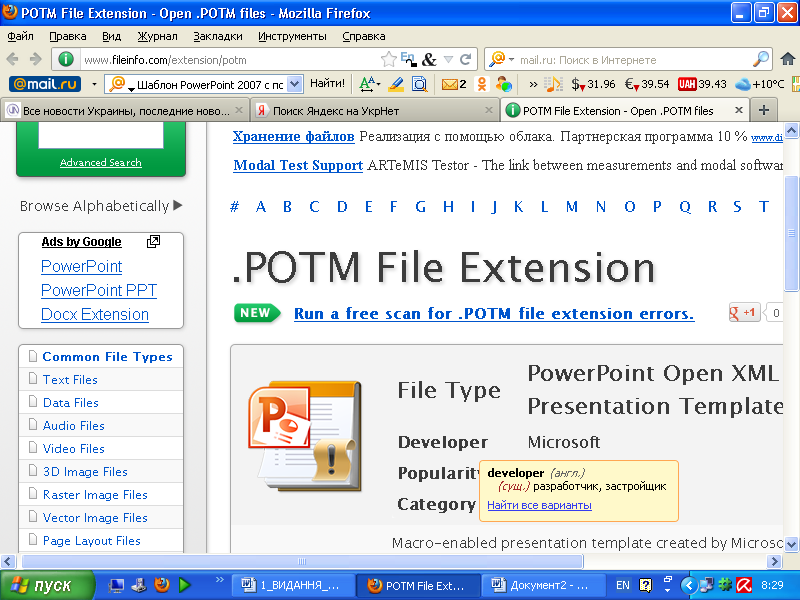800x600 pixels.
Task: Click the horizontal scrollbar thumb
Action: (x=302, y=562)
